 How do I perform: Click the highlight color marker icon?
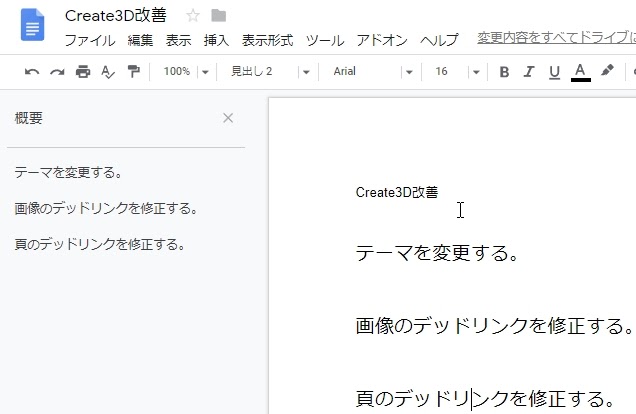(x=607, y=72)
